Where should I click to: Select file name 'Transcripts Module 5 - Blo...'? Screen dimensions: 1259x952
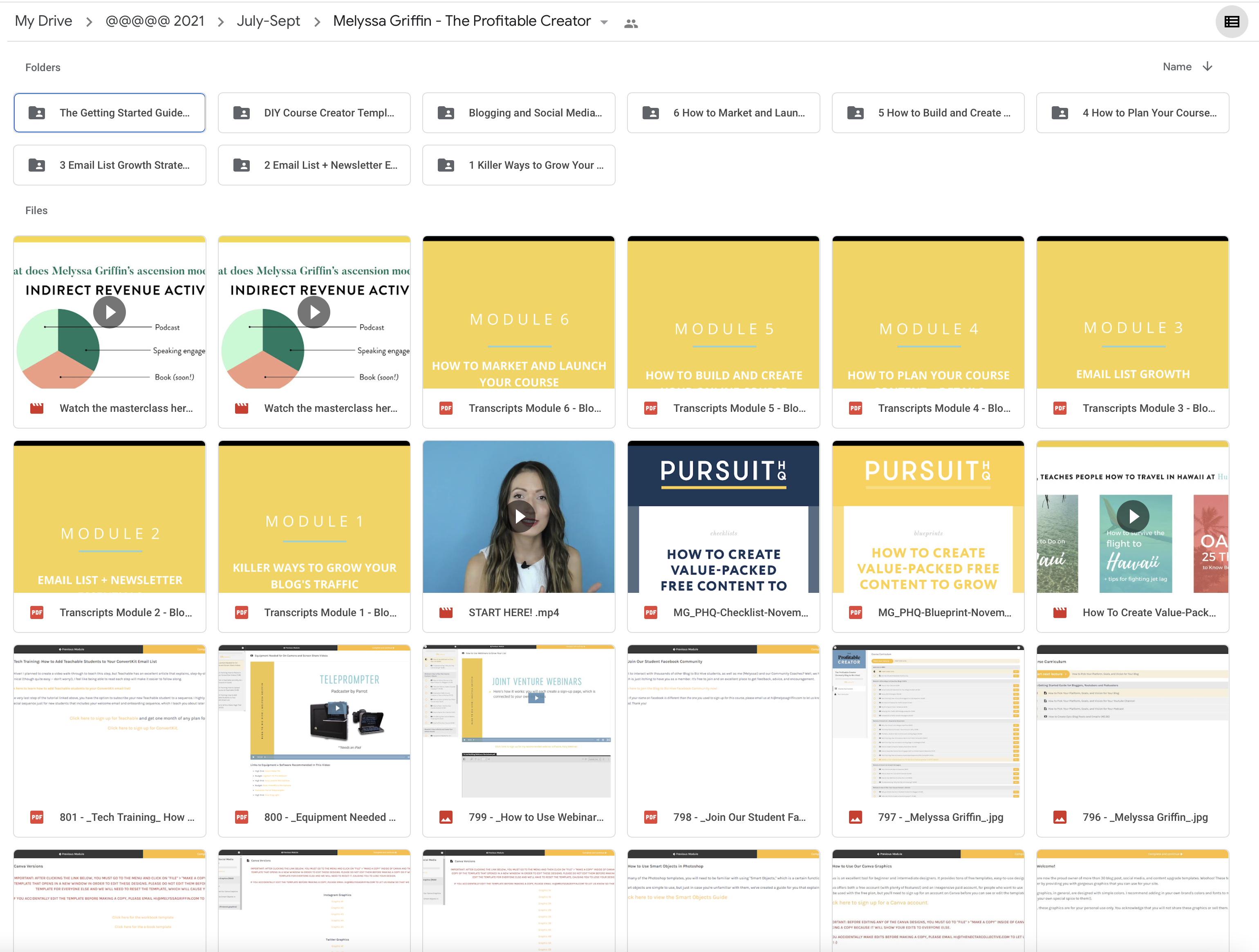pyautogui.click(x=739, y=408)
